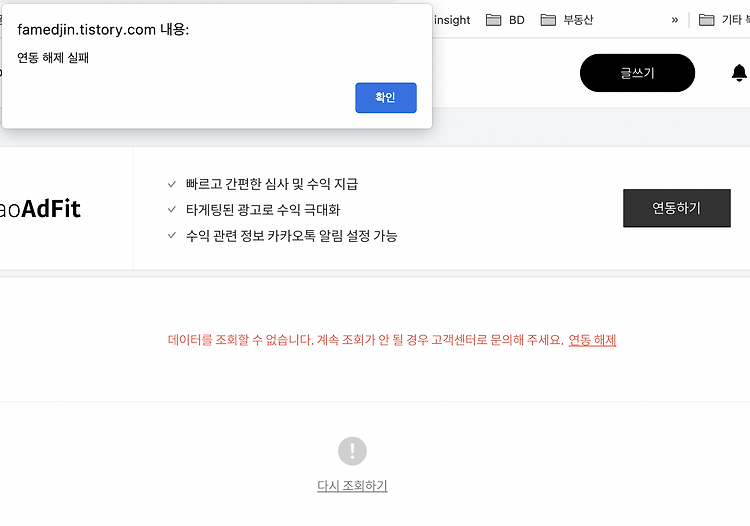The image size is (750, 526).
Task: Select the dialog title famedjin.tistory.com 내용
Action: (103, 30)
